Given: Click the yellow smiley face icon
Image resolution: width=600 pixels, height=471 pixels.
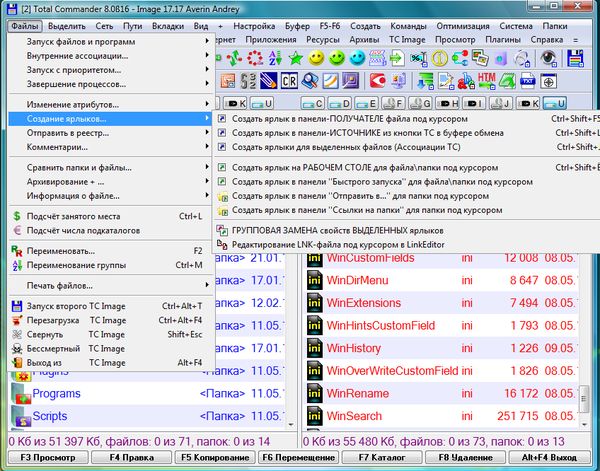Looking at the screenshot, I should point(316,58).
